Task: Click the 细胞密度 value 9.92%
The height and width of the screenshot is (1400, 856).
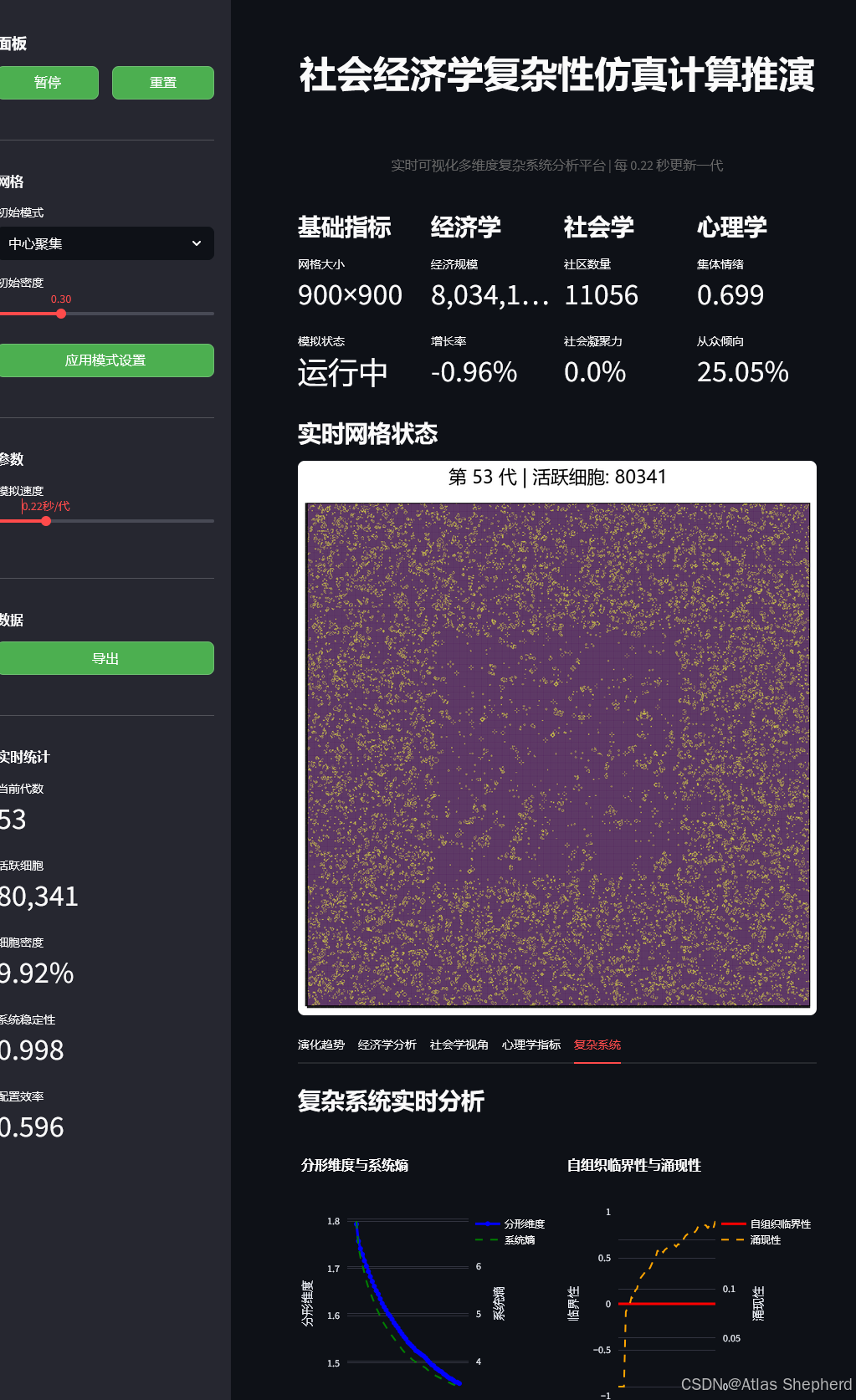Action: pos(37,973)
